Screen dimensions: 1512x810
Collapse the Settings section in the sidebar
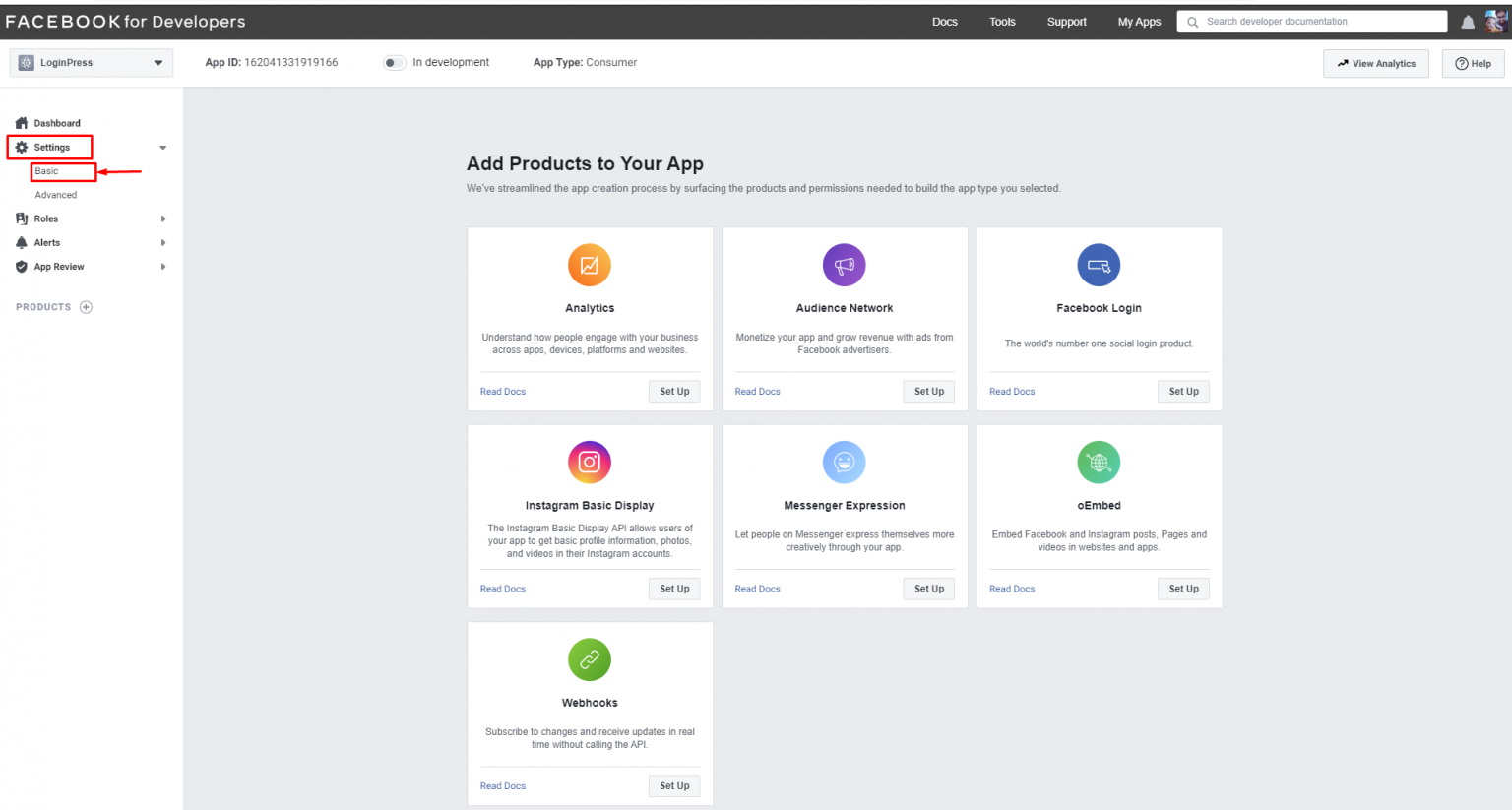[x=162, y=147]
